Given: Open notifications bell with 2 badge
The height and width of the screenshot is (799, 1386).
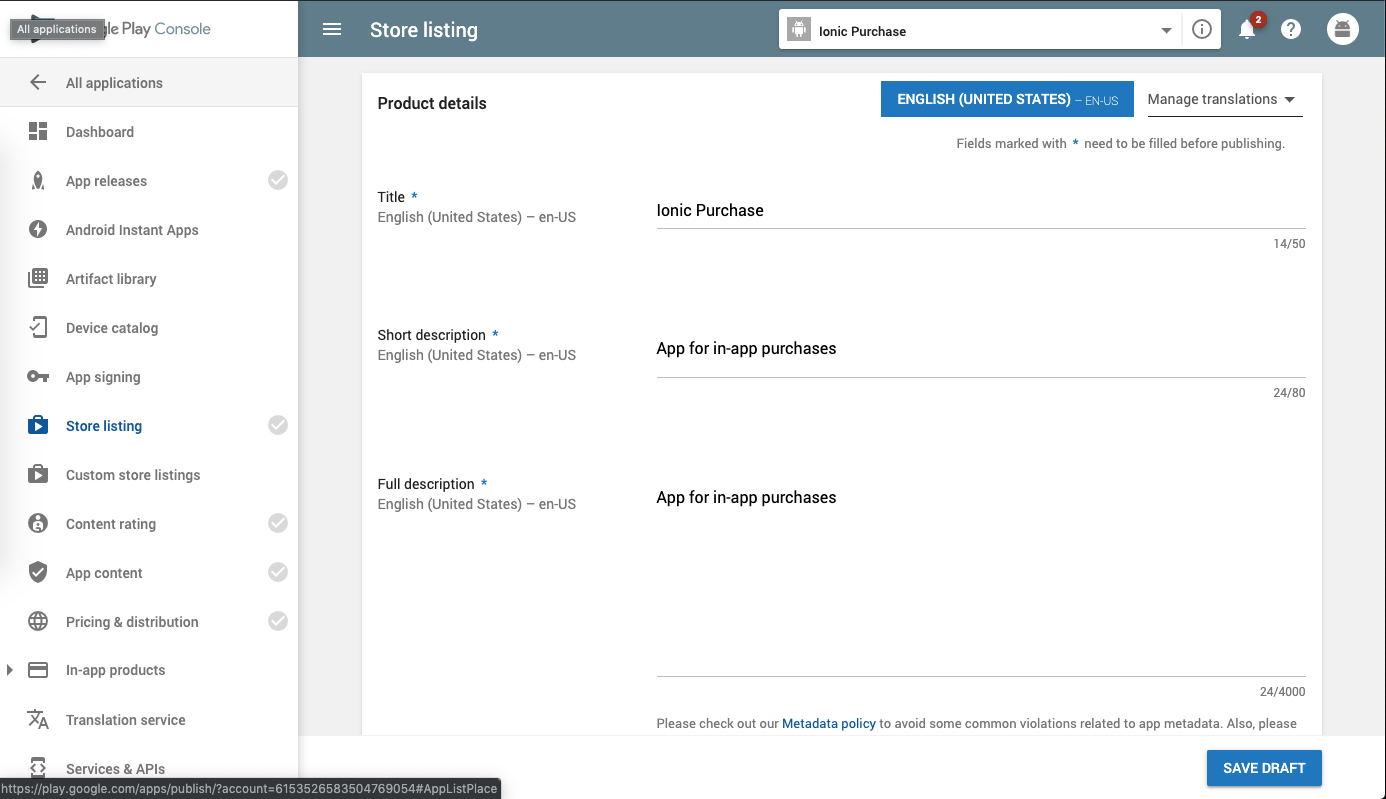Looking at the screenshot, I should (x=1248, y=28).
